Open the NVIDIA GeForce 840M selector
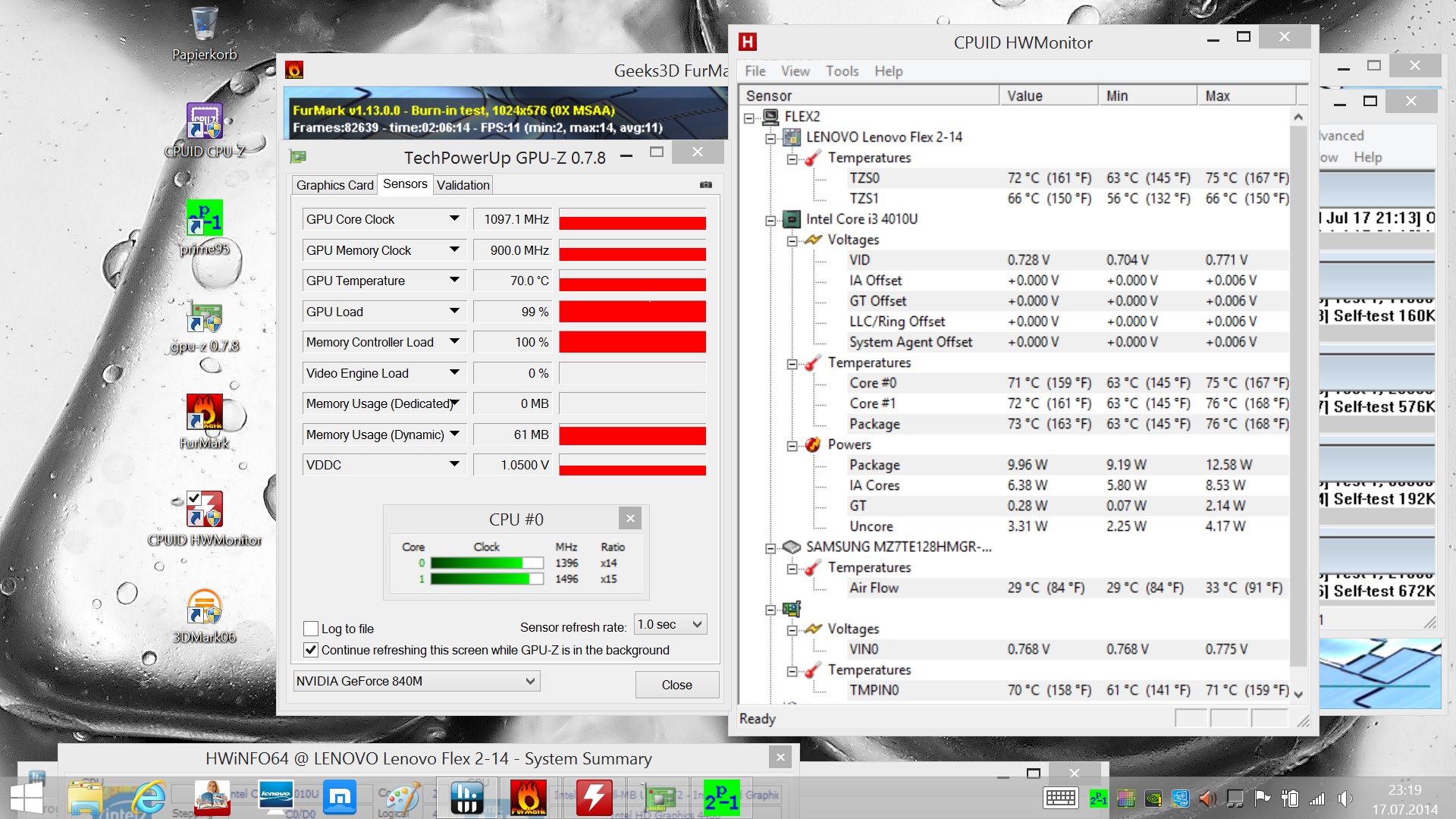 pos(416,681)
